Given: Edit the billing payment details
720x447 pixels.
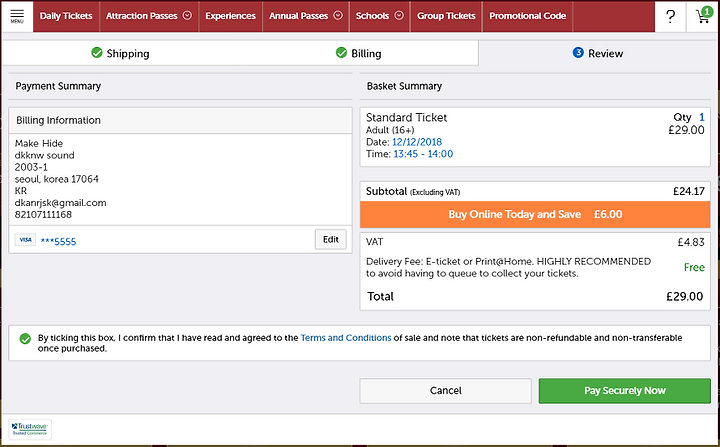Looking at the screenshot, I should point(331,239).
